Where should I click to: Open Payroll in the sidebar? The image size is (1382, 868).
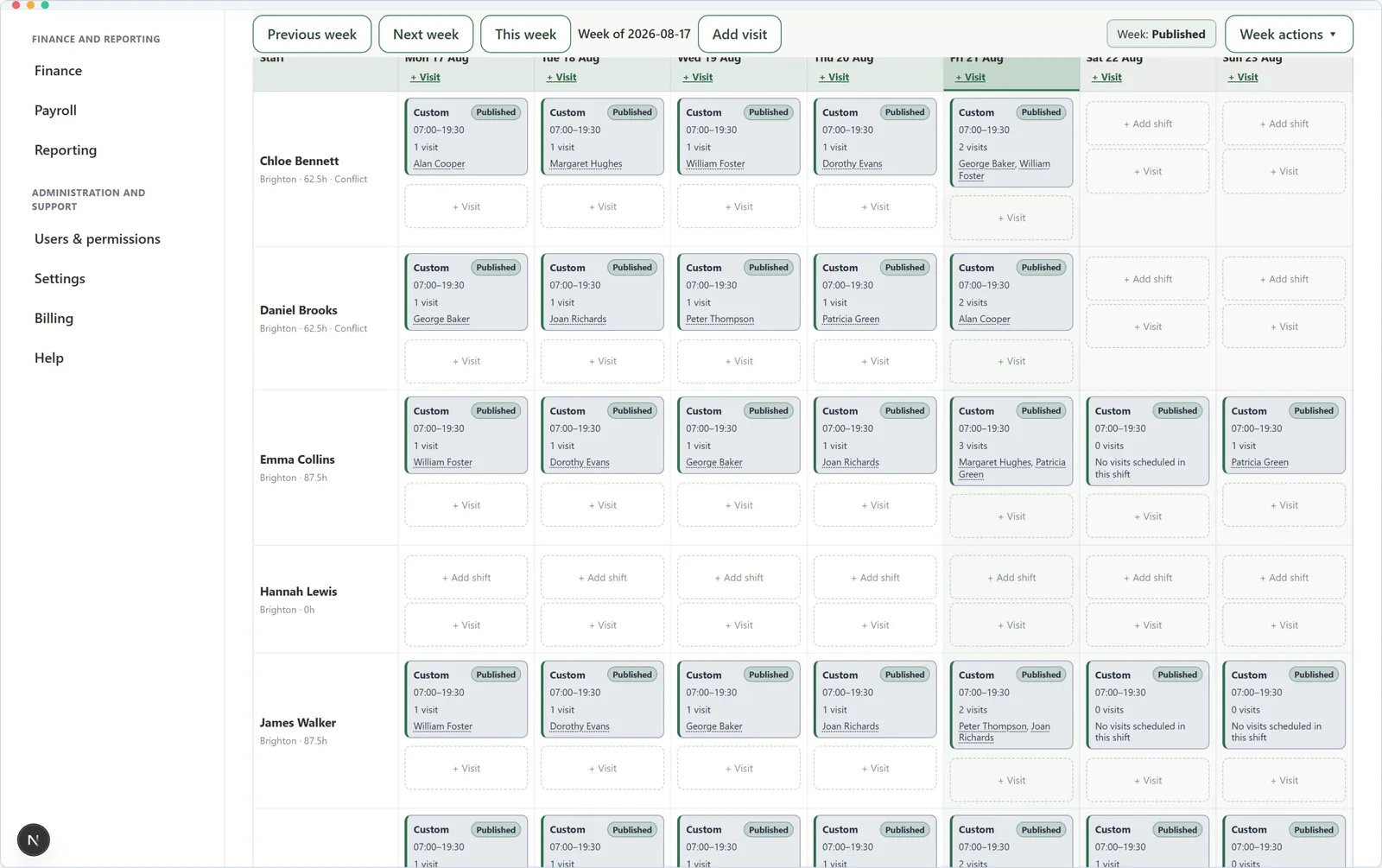[55, 111]
